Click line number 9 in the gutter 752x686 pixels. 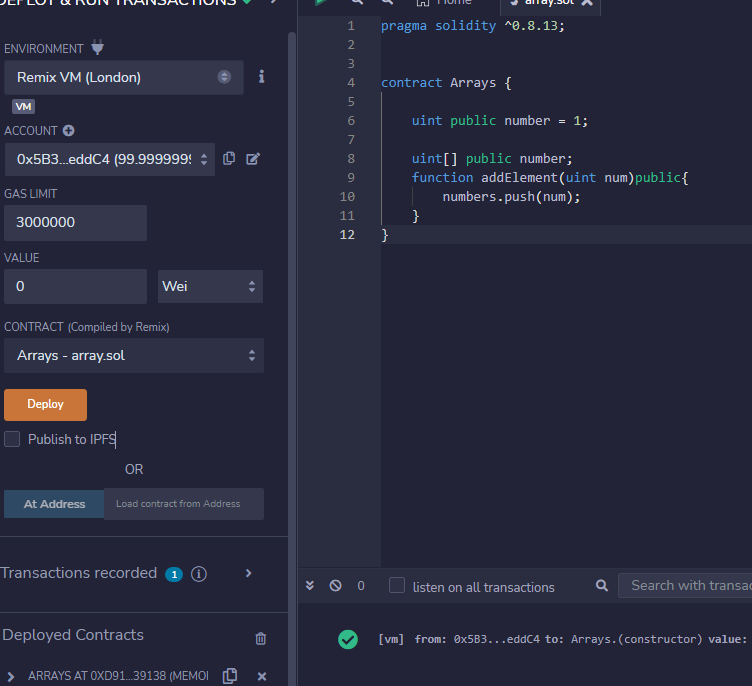tap(351, 177)
